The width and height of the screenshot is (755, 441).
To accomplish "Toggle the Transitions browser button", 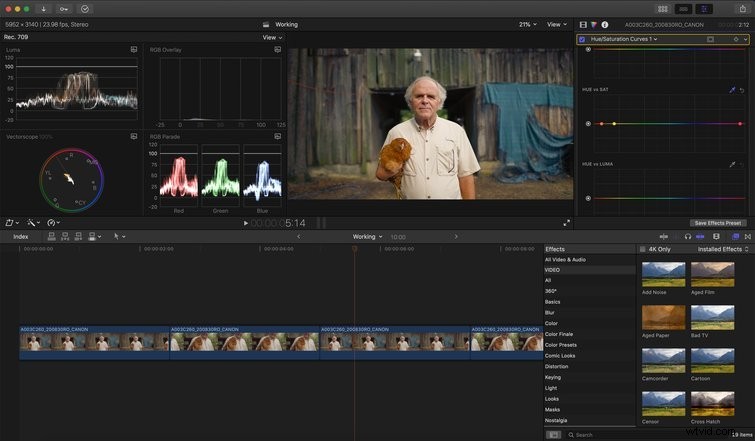I will tap(748, 236).
